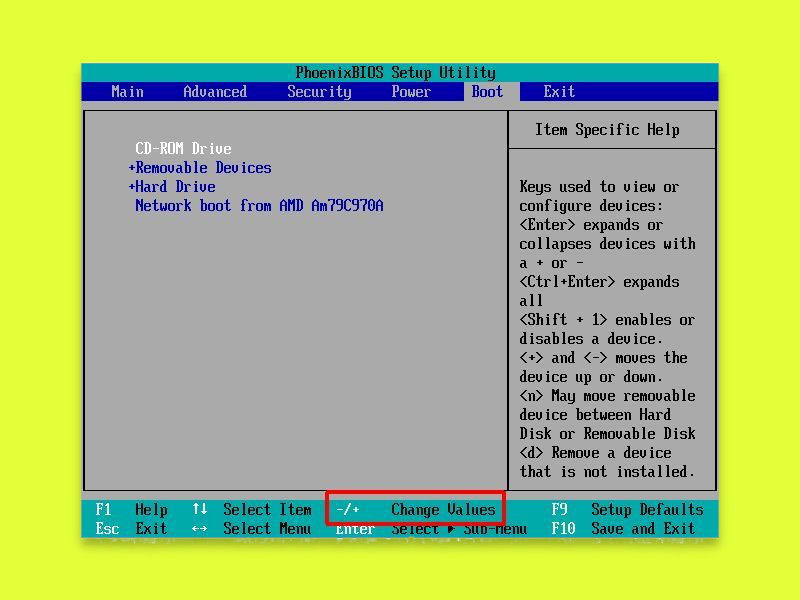Image resolution: width=800 pixels, height=600 pixels.
Task: Click the PhoenixBIOS Setup Utility title
Action: click(395, 72)
